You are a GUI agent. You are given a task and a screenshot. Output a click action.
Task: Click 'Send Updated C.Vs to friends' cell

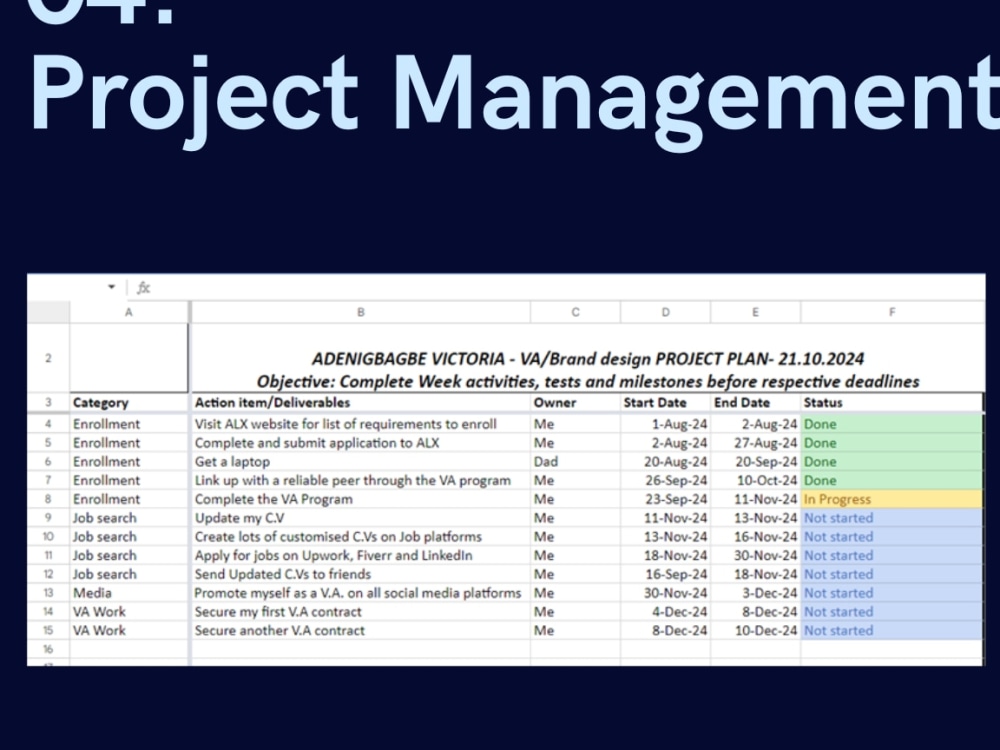point(360,575)
